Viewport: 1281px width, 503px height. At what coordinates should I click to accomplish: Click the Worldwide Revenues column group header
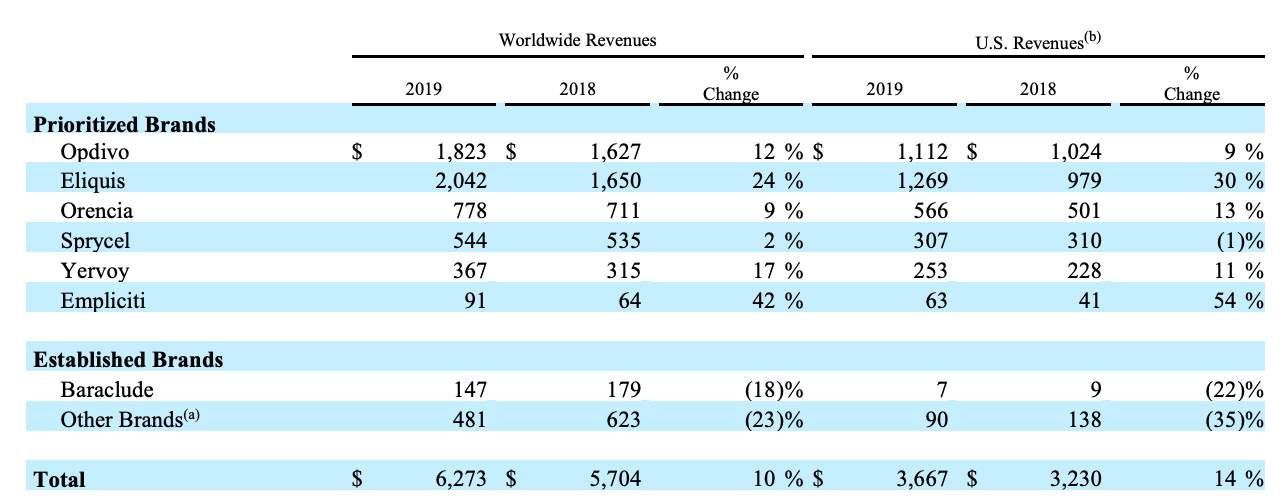(x=577, y=41)
